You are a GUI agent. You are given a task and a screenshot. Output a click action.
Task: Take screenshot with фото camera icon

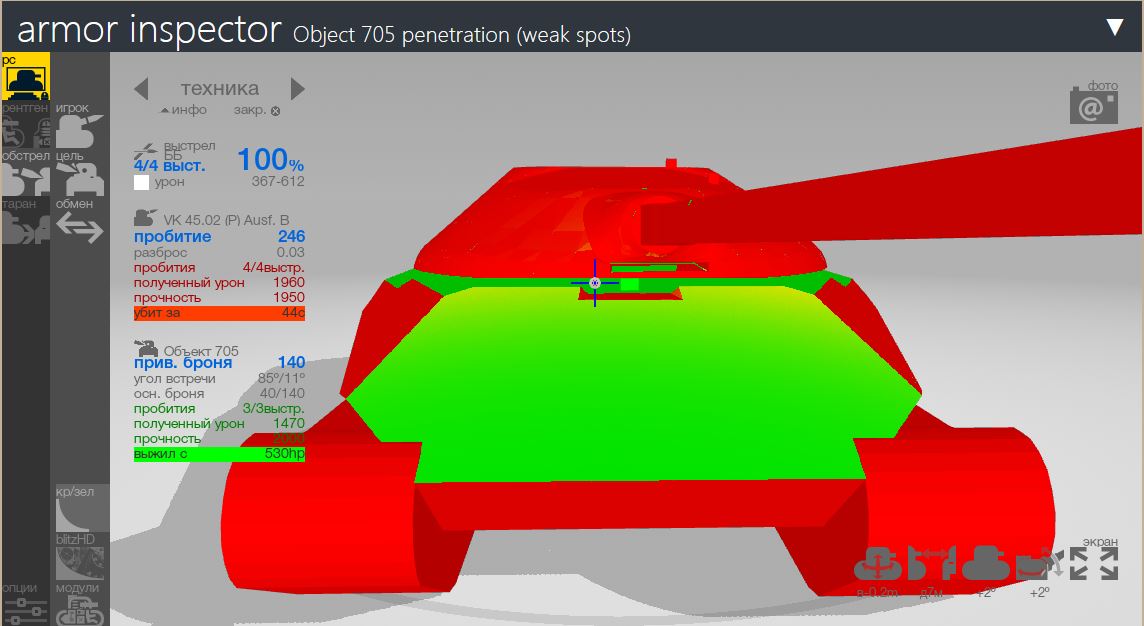1094,108
